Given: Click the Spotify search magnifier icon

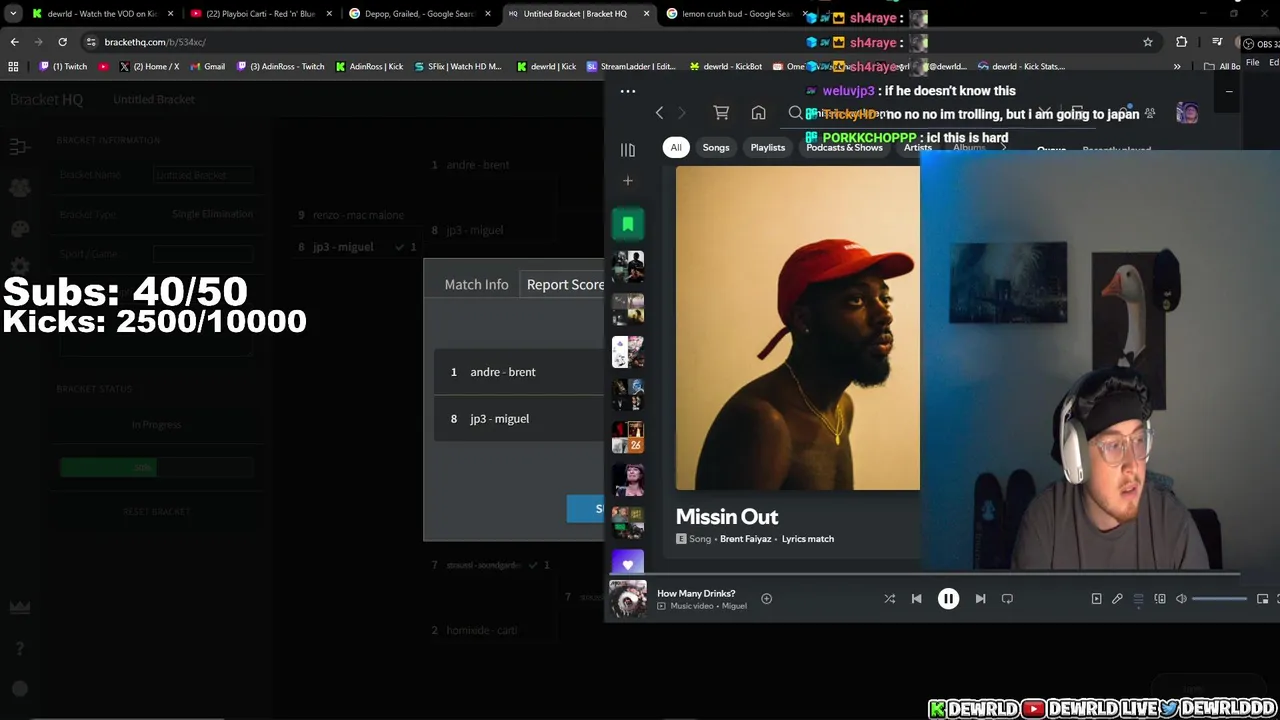Looking at the screenshot, I should 795,113.
